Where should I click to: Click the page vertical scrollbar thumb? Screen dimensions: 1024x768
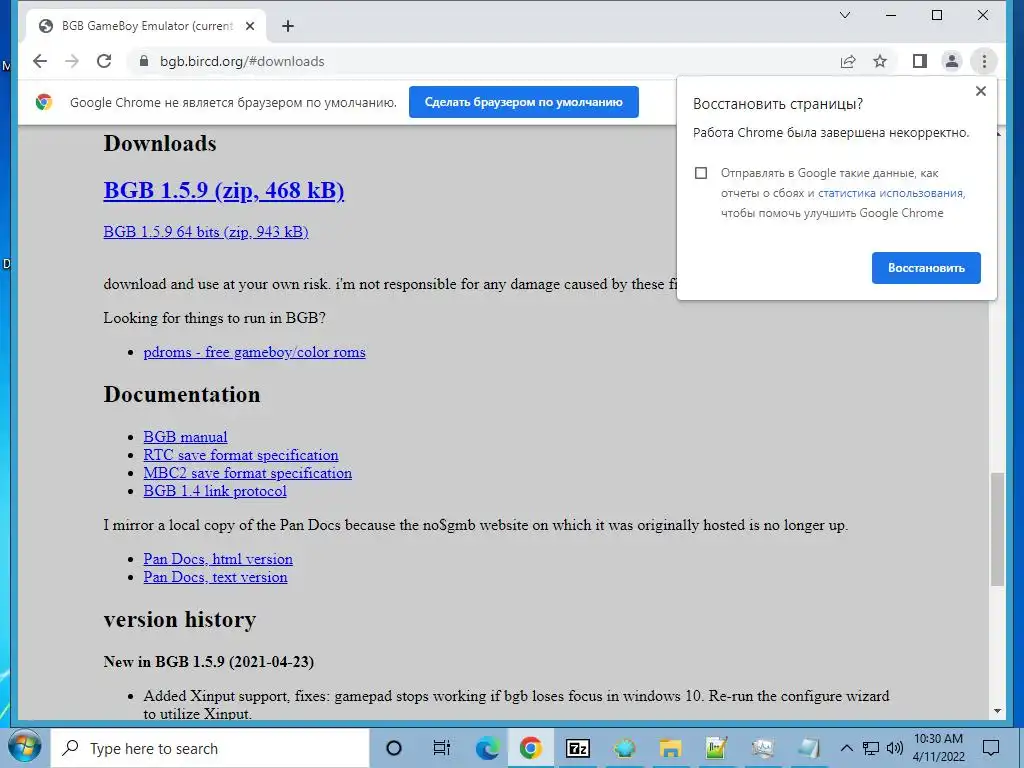tap(997, 530)
